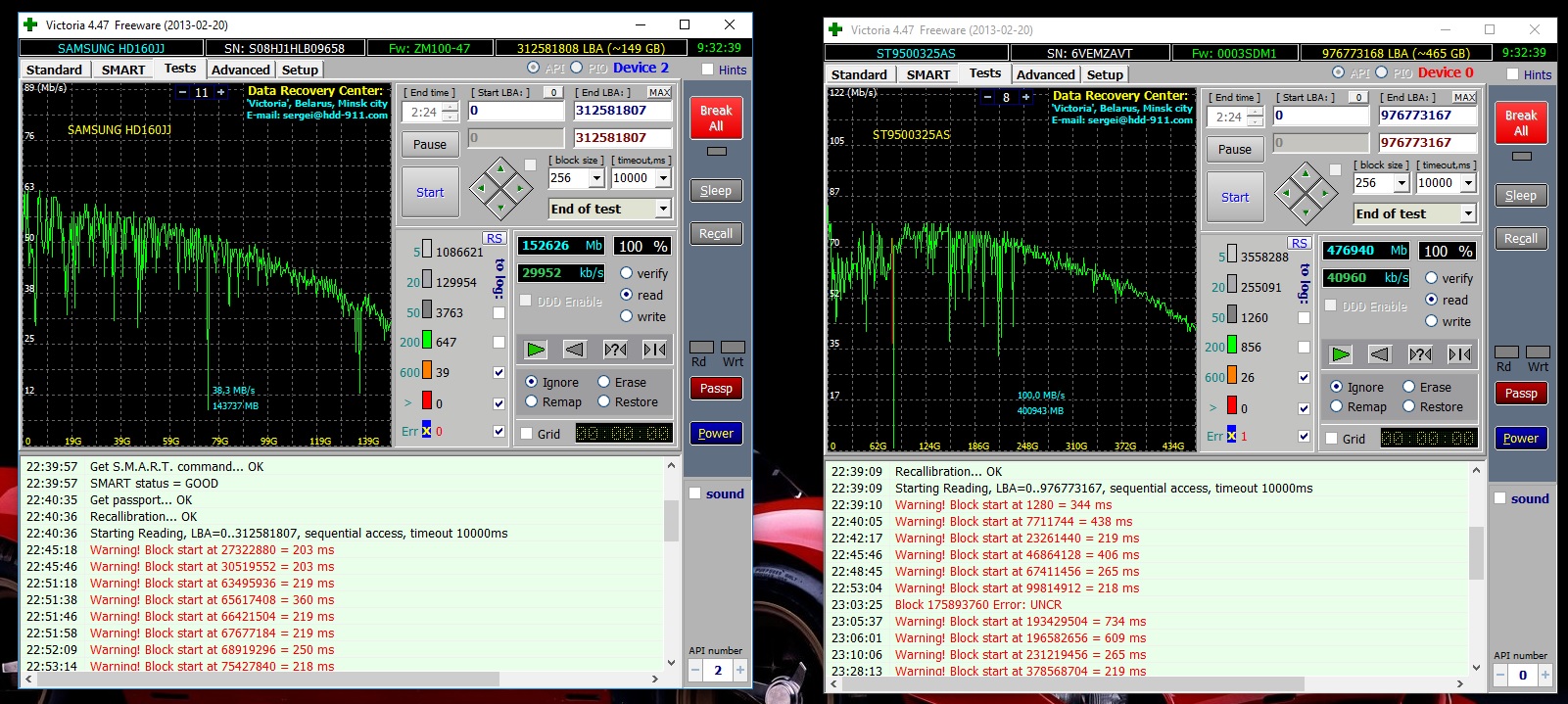
Task: Select write radio in Samsung window
Action: pyautogui.click(x=627, y=316)
